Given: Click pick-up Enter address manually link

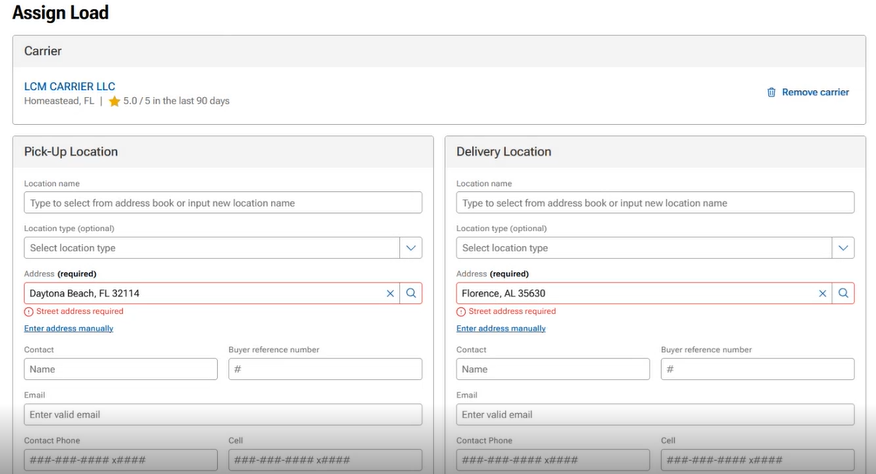Looking at the screenshot, I should pos(69,329).
